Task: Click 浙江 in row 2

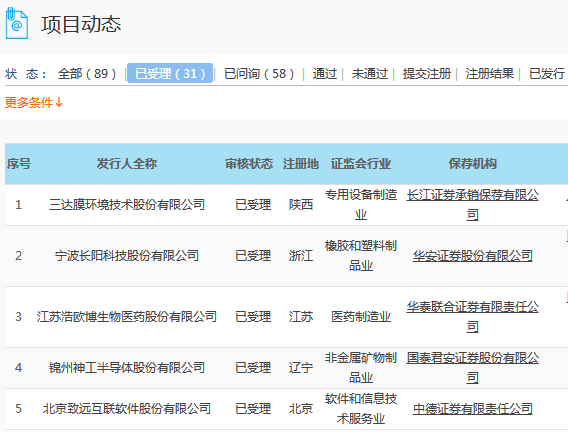Action: click(301, 256)
